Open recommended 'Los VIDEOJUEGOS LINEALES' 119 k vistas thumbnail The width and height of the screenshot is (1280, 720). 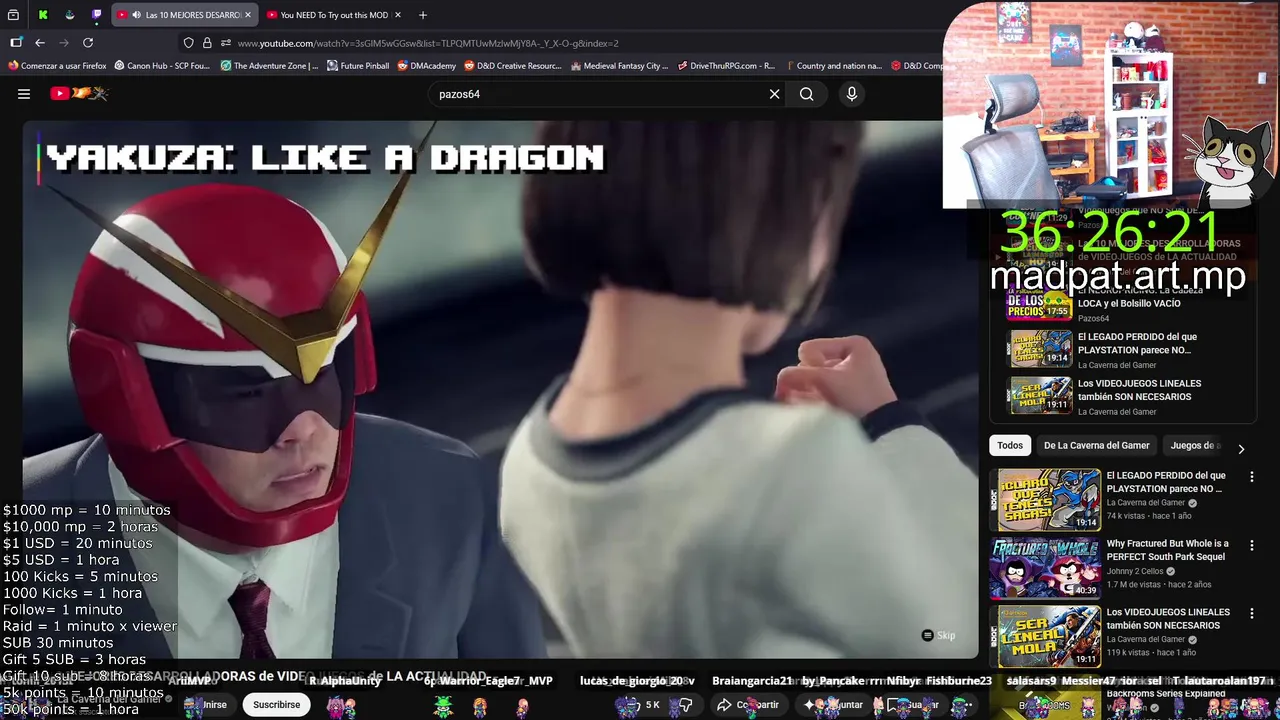point(1045,635)
